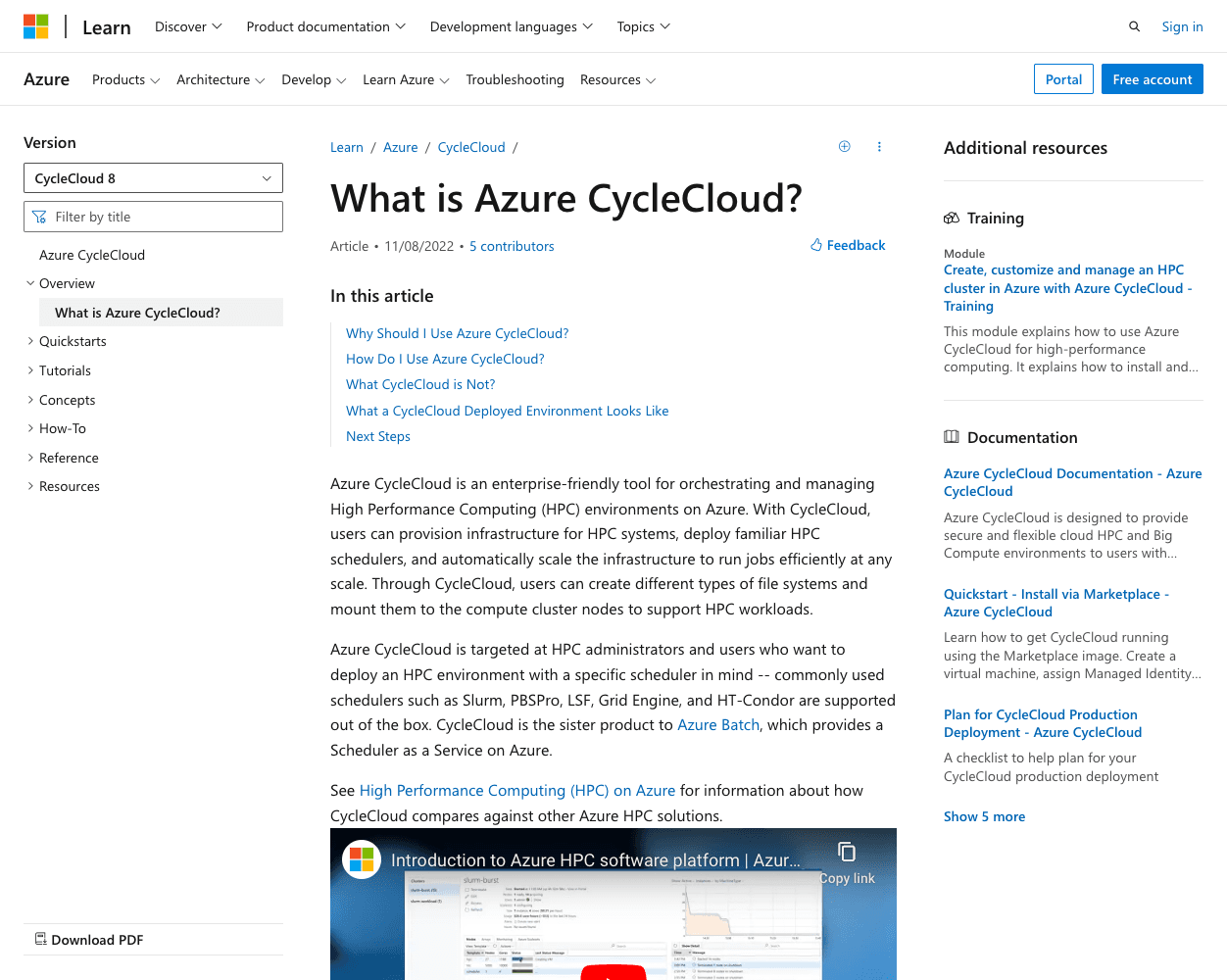
Task: Expand Product documentation menu
Action: (x=326, y=26)
